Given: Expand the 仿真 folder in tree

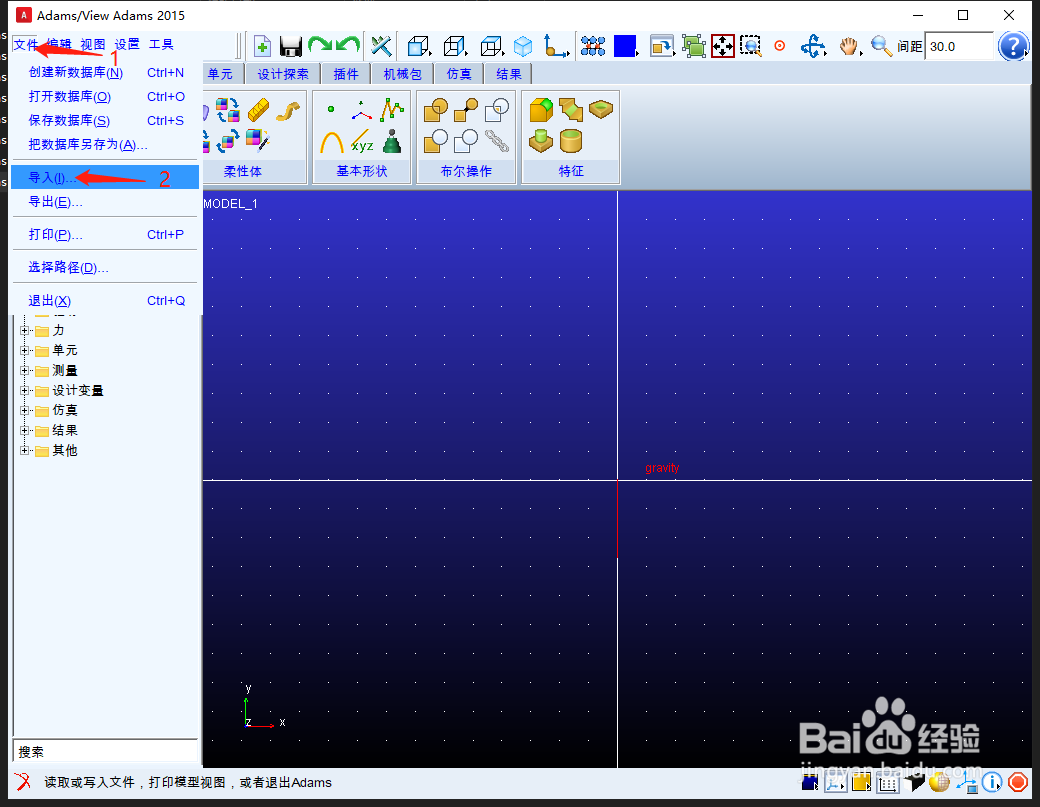Looking at the screenshot, I should point(25,410).
